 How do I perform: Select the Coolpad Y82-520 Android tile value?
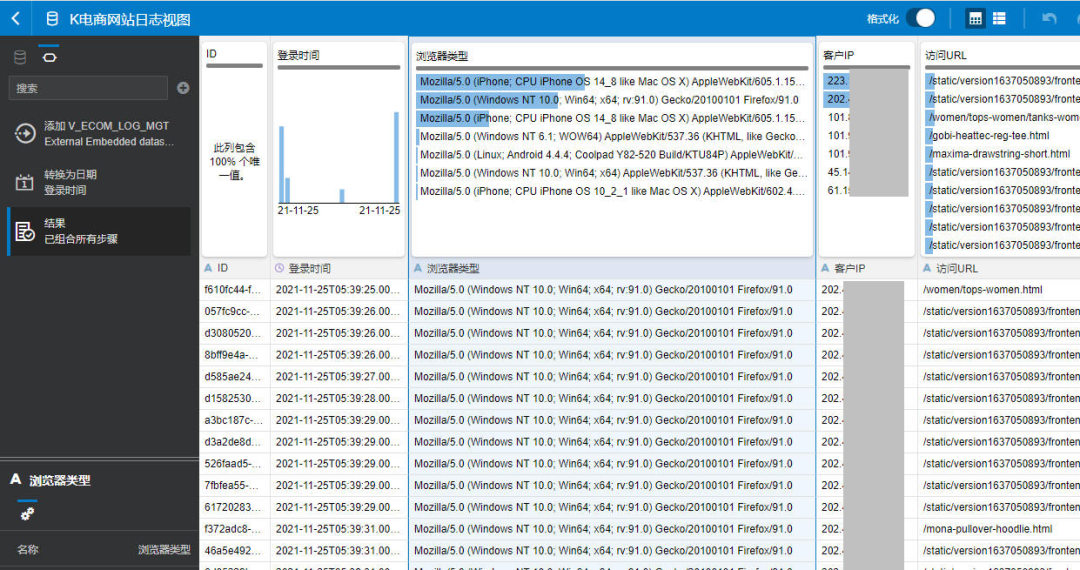(x=610, y=154)
